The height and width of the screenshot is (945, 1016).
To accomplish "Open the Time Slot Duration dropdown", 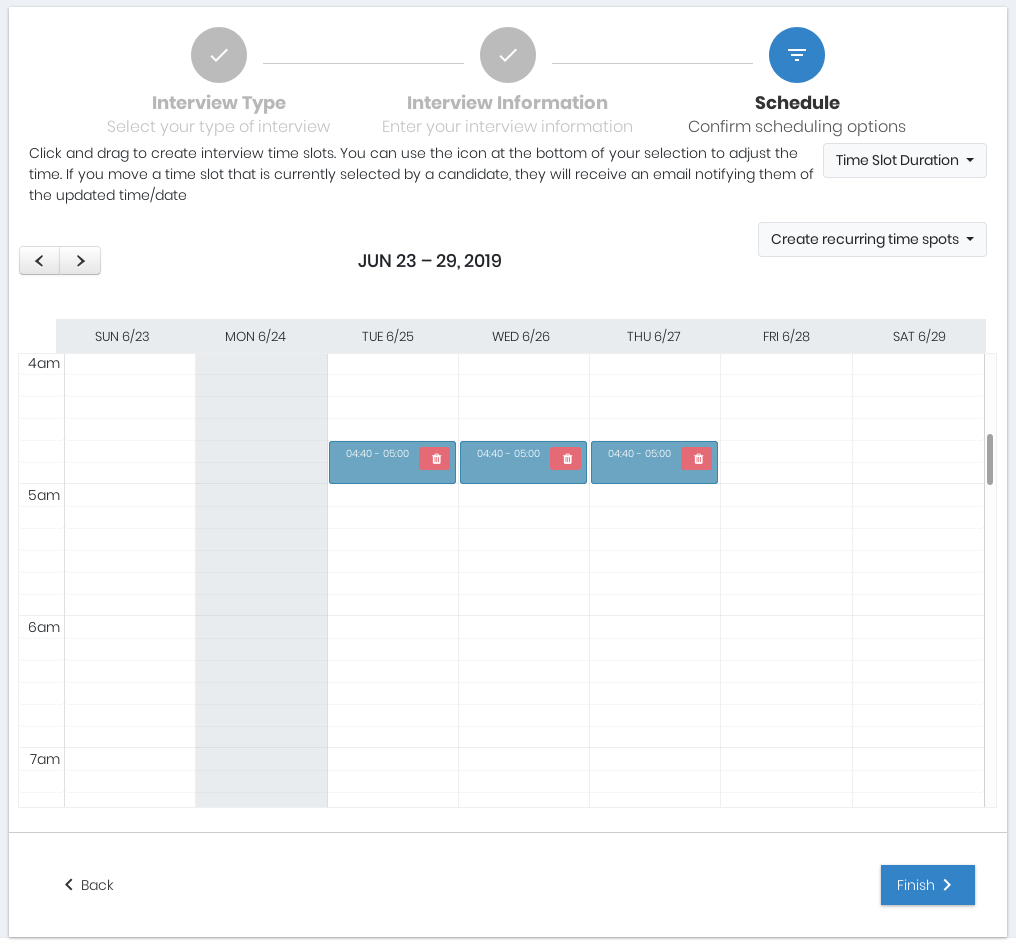I will (904, 161).
